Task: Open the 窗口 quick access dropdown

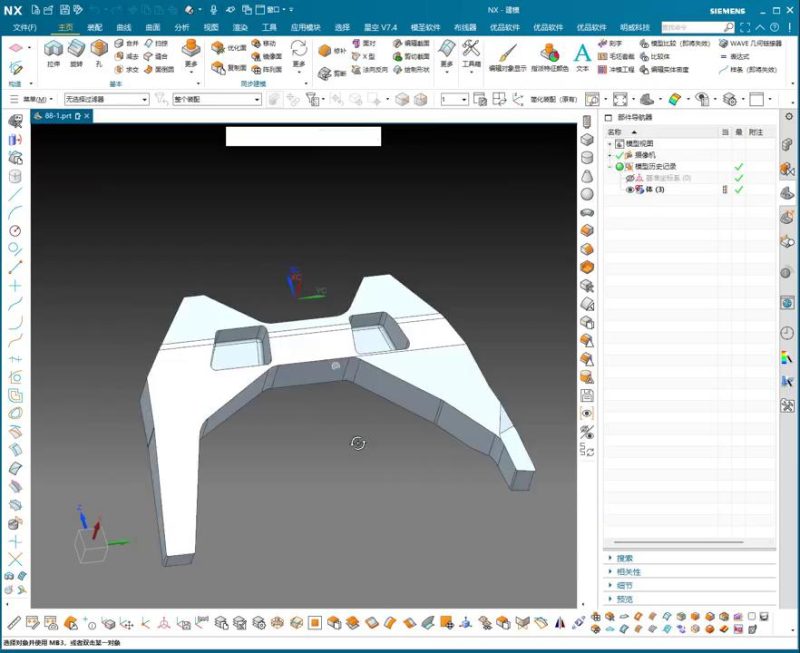Action: (270, 9)
